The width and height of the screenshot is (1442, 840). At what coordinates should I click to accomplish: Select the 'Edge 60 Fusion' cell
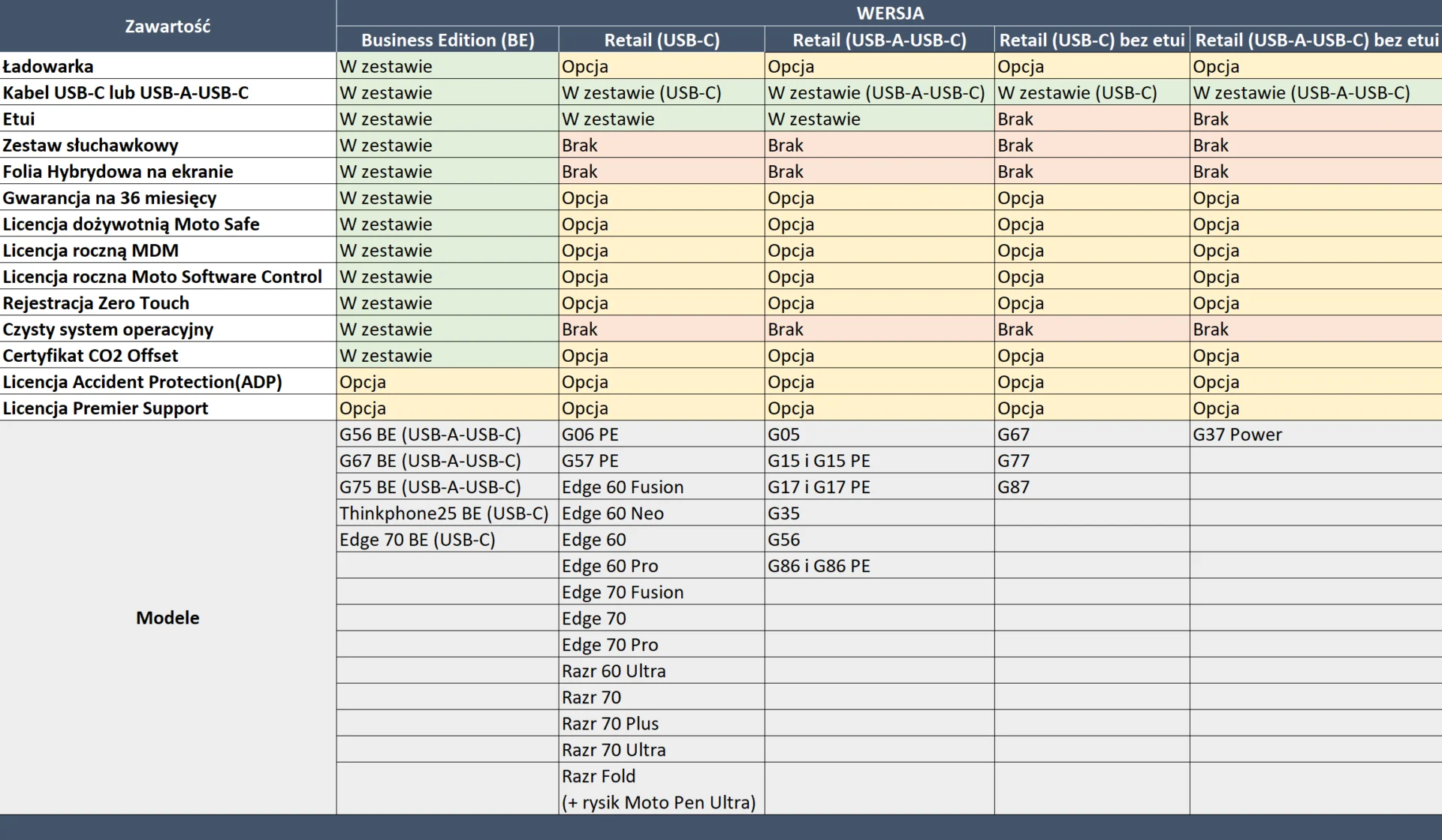coord(662,486)
